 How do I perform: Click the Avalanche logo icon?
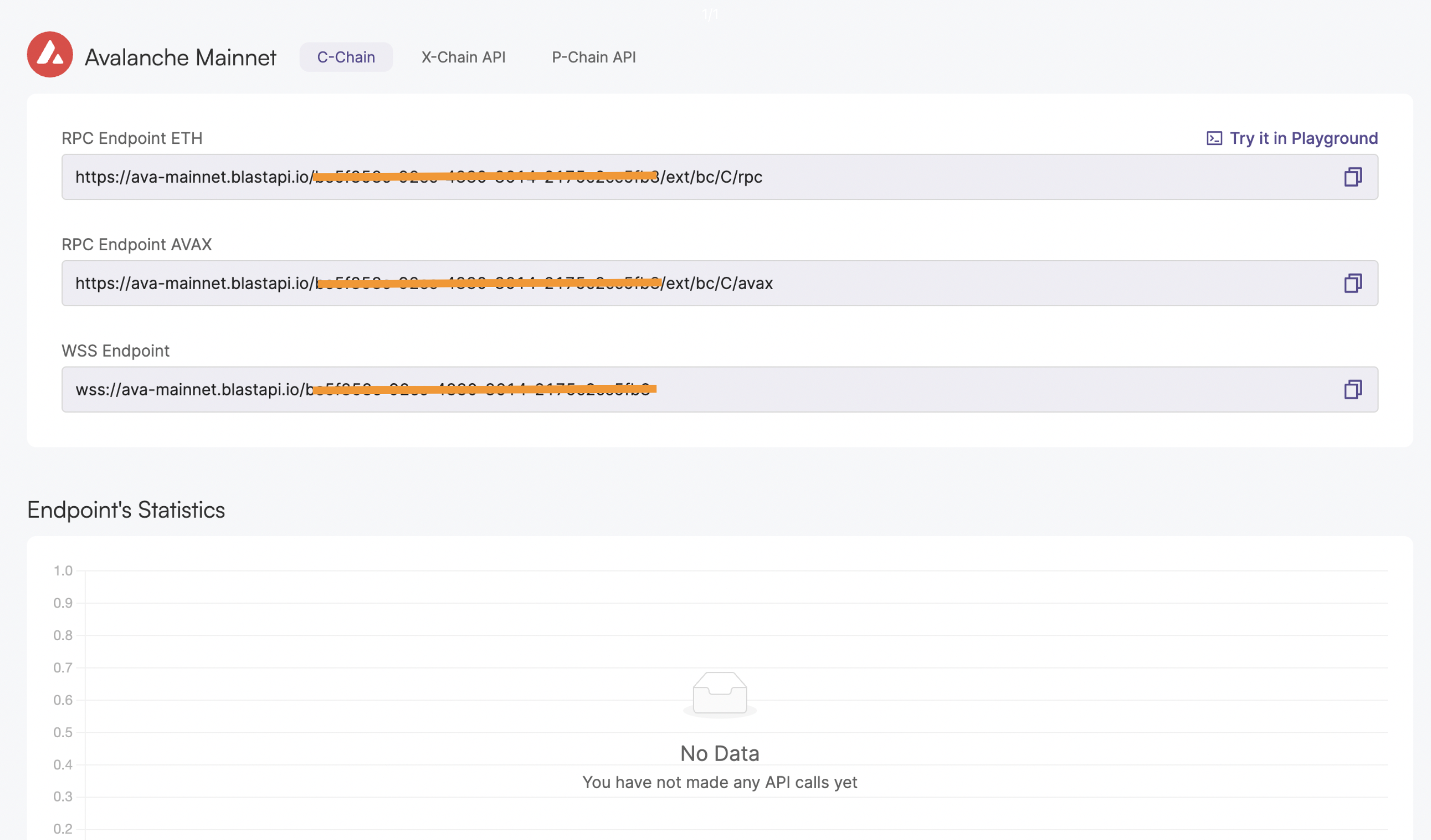tap(50, 55)
